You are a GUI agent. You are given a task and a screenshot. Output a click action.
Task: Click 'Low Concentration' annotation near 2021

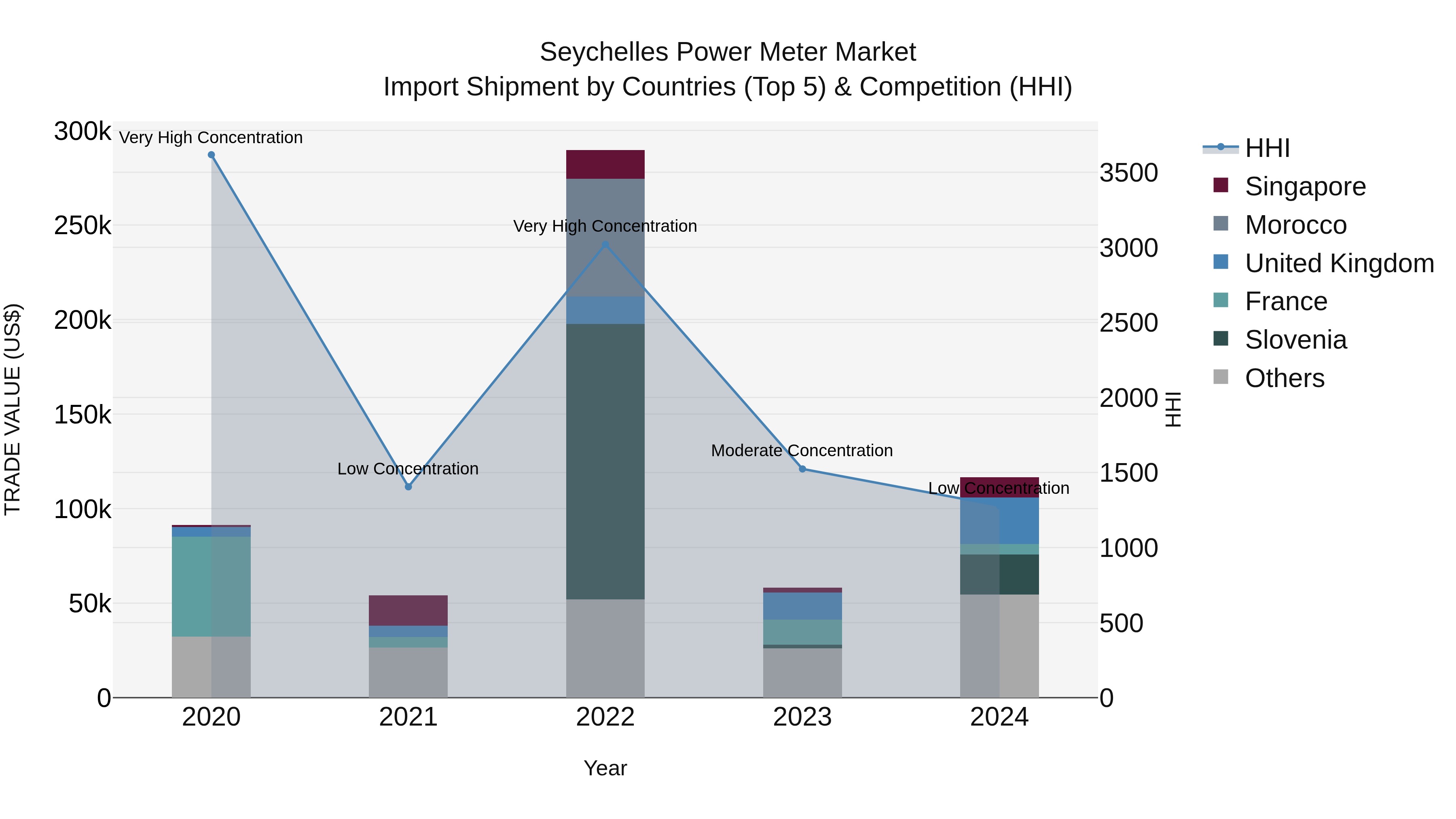[x=408, y=469]
